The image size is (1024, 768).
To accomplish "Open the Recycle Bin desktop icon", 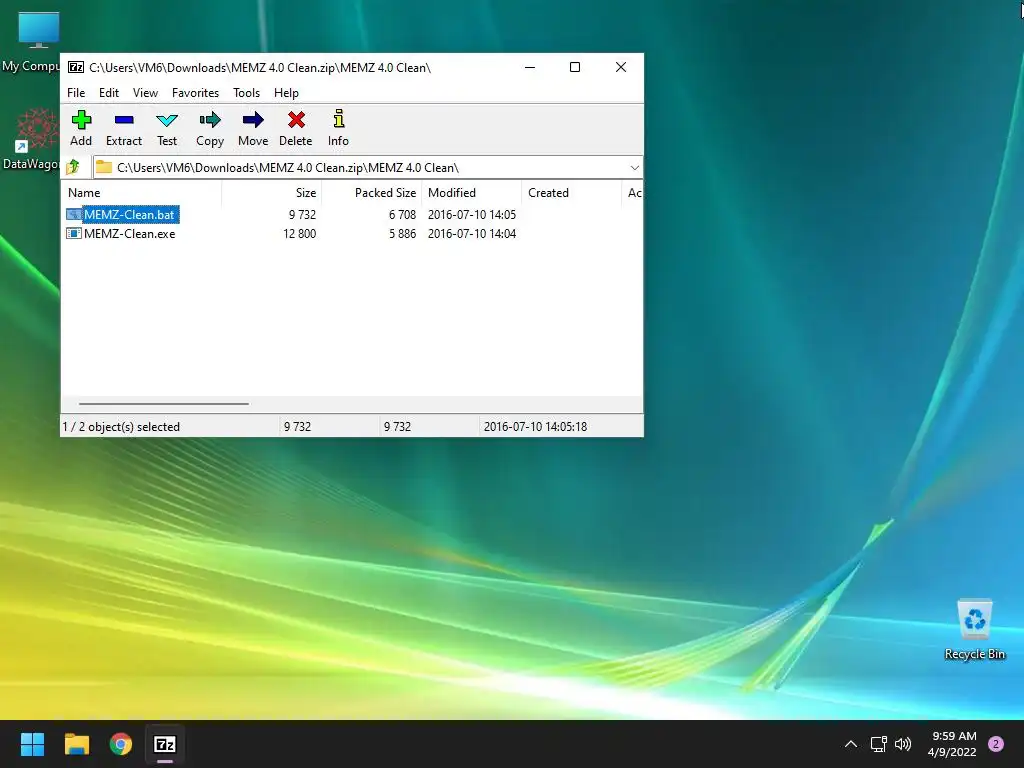I will (x=974, y=629).
